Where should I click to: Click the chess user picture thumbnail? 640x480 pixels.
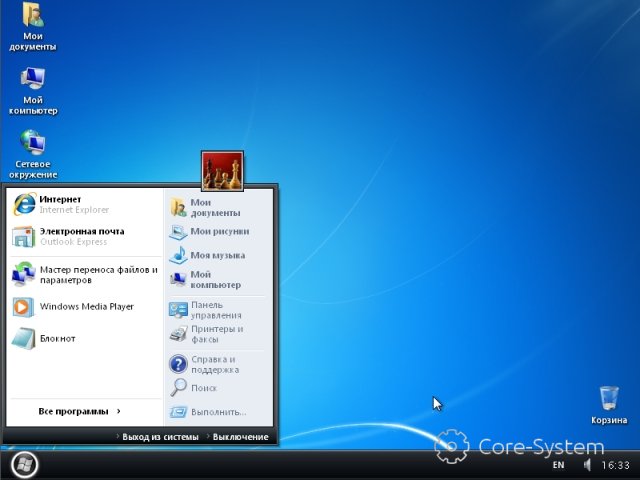pyautogui.click(x=222, y=172)
